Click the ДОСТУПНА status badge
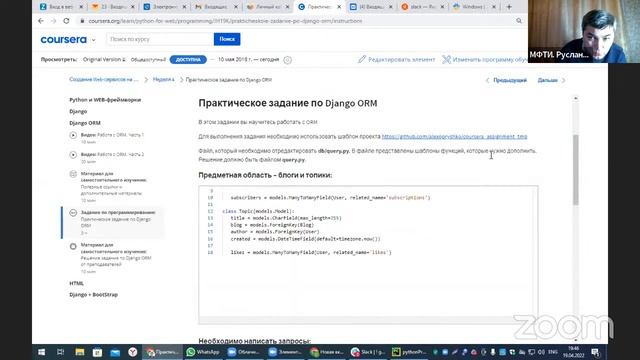The image size is (640, 360). click(188, 60)
